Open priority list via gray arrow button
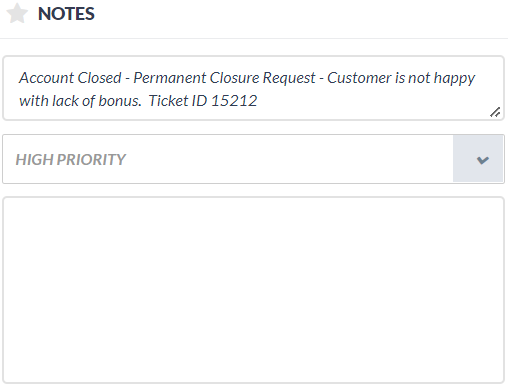The width and height of the screenshot is (508, 387). click(478, 159)
